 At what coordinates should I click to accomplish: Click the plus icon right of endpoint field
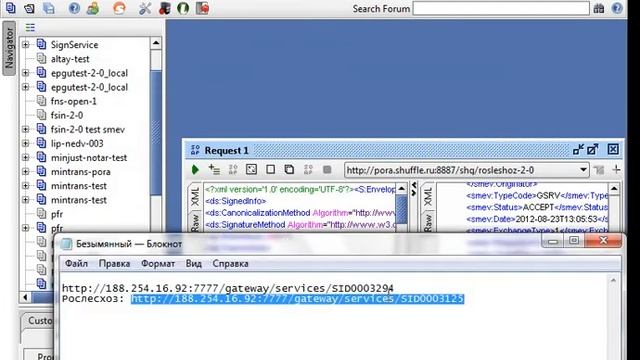point(616,169)
